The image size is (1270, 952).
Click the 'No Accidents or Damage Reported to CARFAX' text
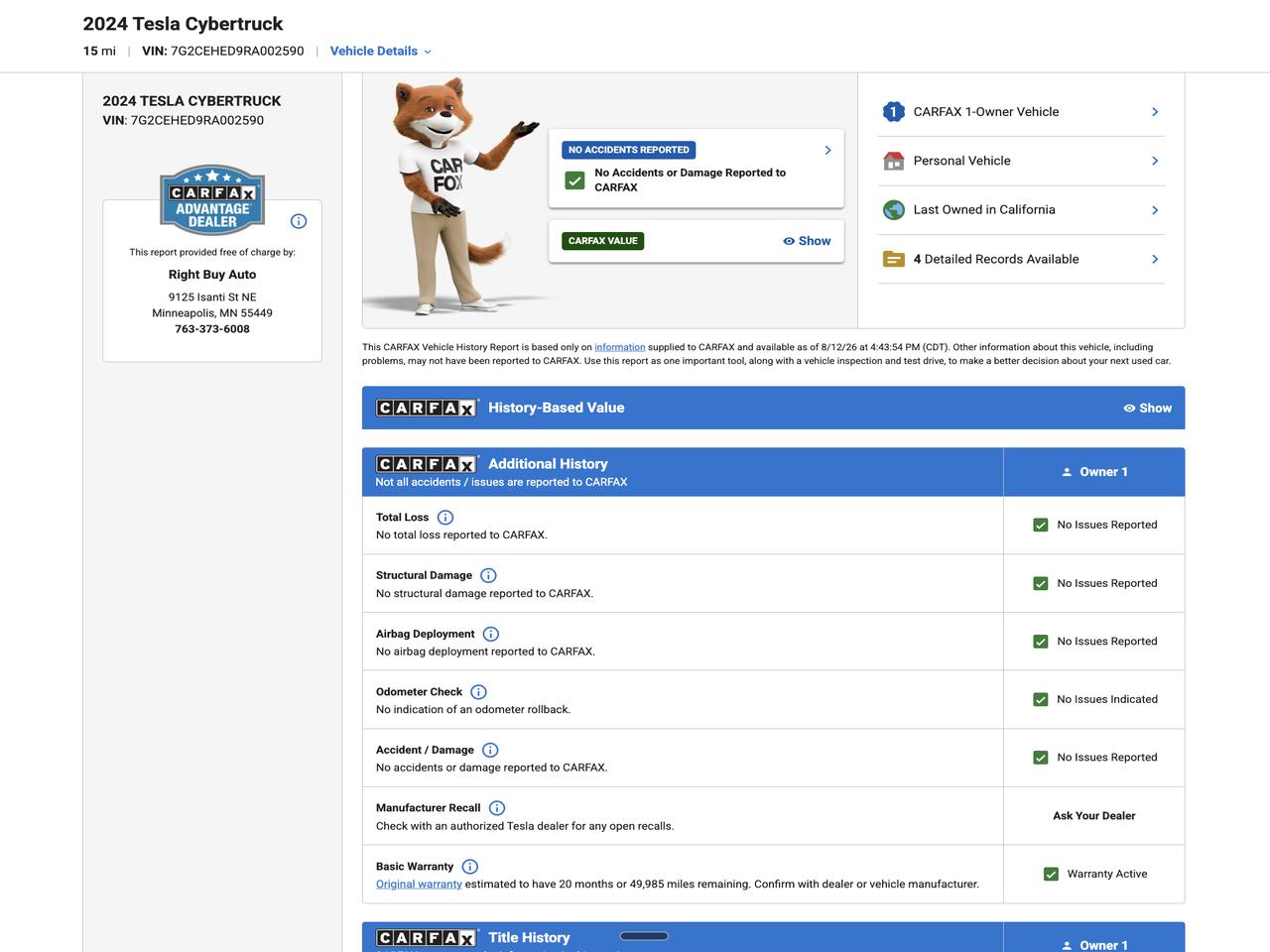coord(691,179)
